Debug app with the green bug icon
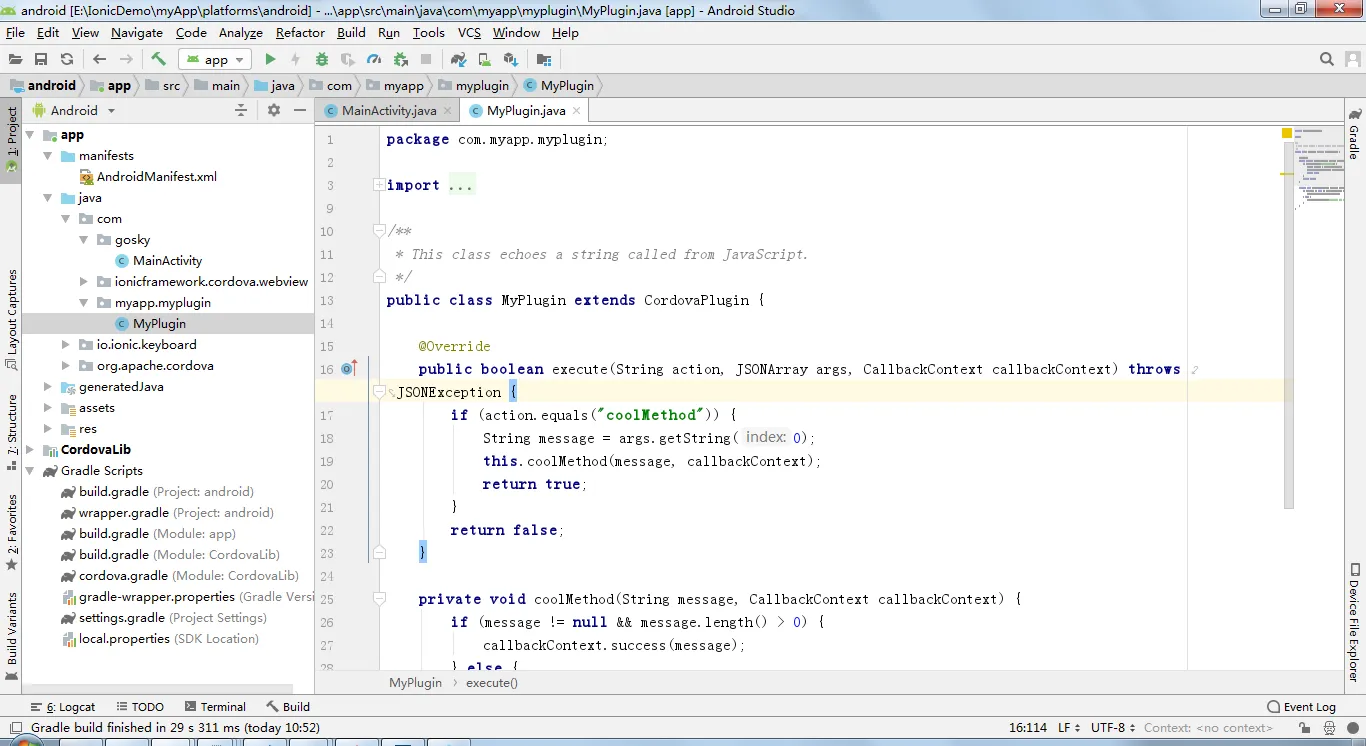The image size is (1366, 746). 322,59
